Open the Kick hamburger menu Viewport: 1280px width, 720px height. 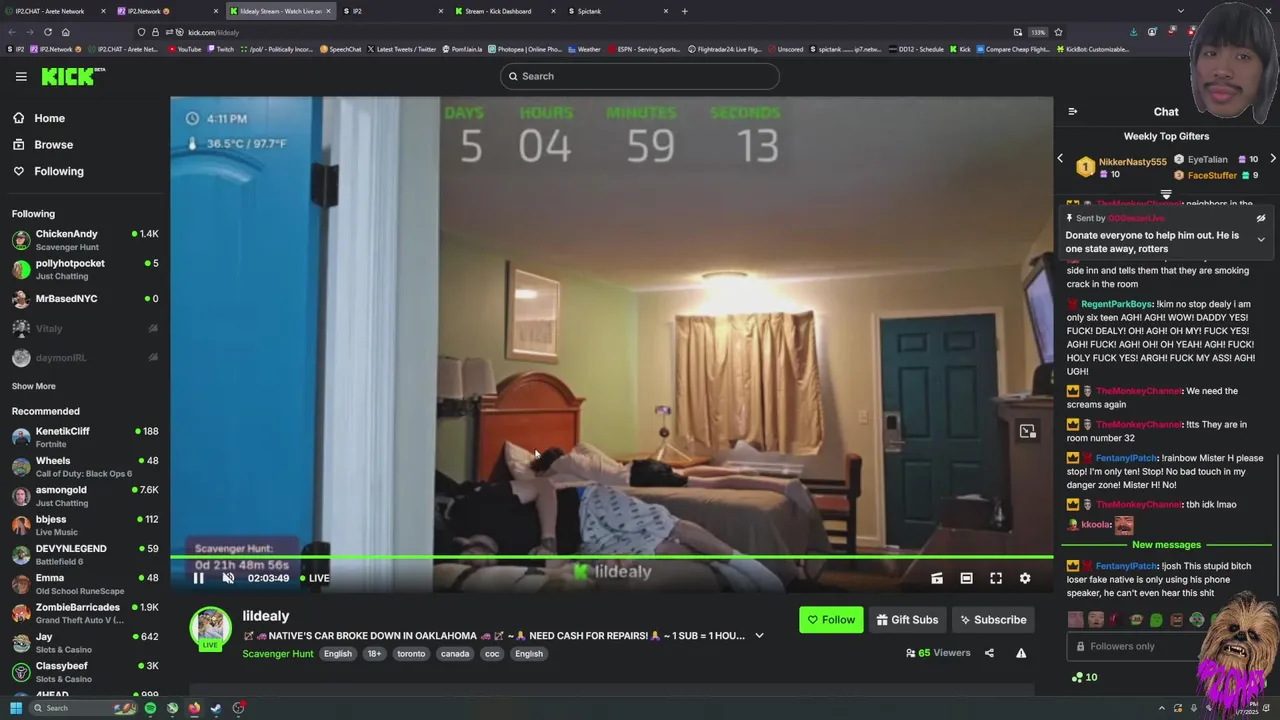coord(21,76)
